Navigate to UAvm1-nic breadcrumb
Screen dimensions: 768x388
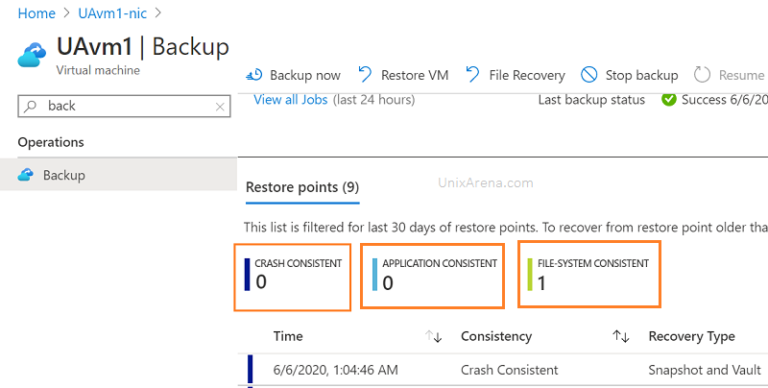[x=112, y=13]
